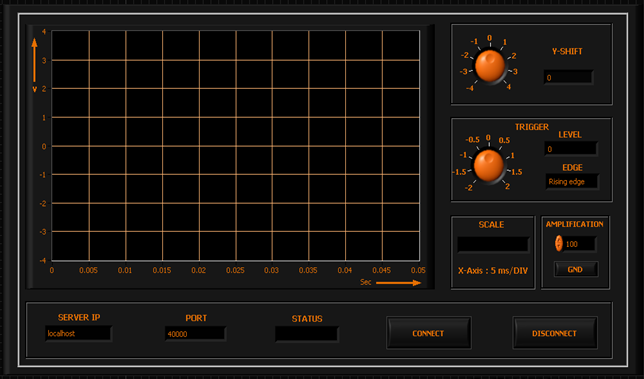Click the SCALE display field

[x=492, y=244]
